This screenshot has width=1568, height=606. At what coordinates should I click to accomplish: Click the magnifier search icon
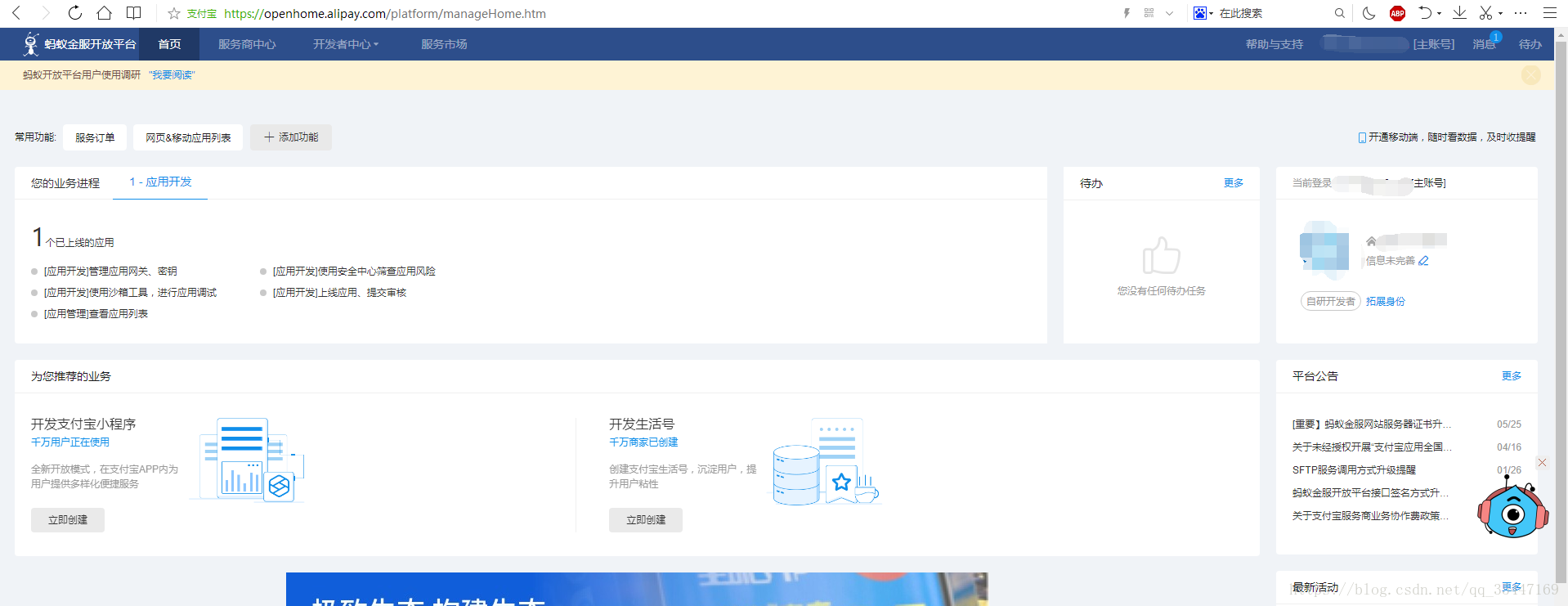point(1339,13)
